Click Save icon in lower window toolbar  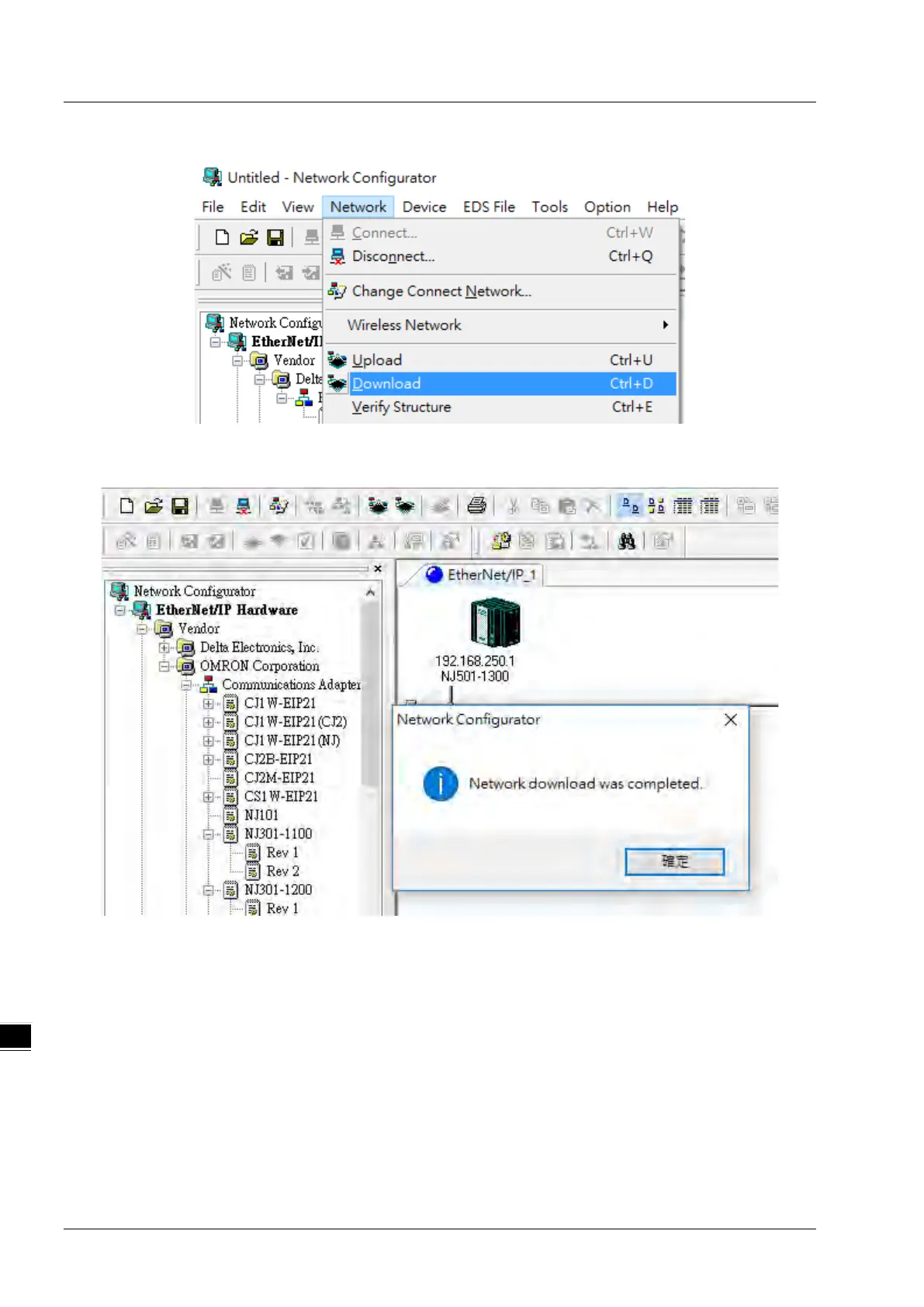[180, 506]
